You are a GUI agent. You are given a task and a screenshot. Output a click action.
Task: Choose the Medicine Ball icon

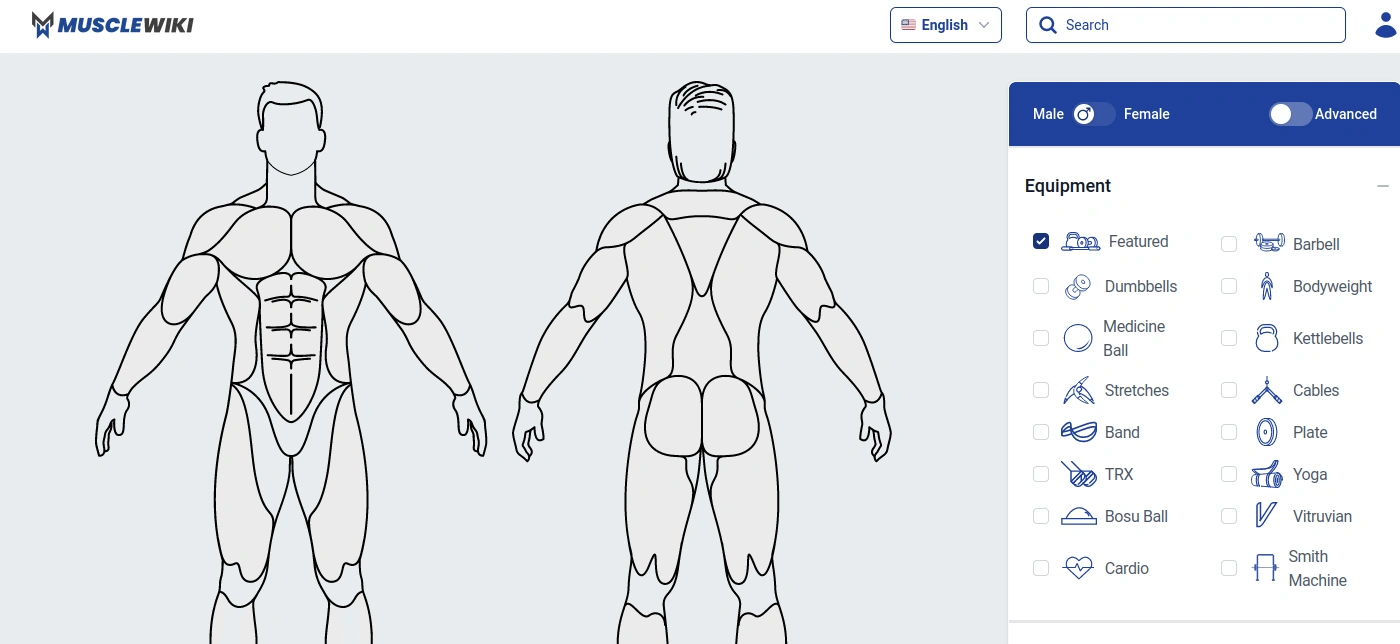[x=1078, y=338]
